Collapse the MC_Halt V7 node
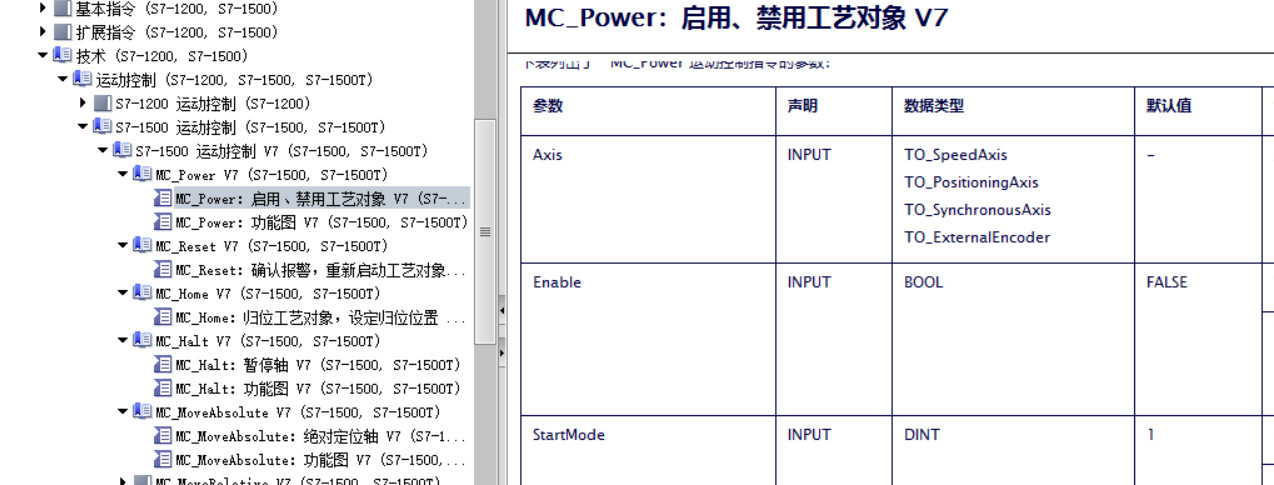Image resolution: width=1274 pixels, height=485 pixels. [122, 341]
